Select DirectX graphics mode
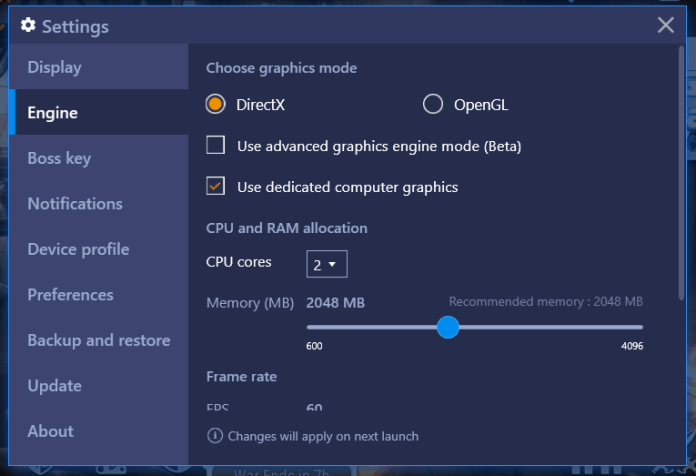The image size is (696, 476). click(x=215, y=104)
